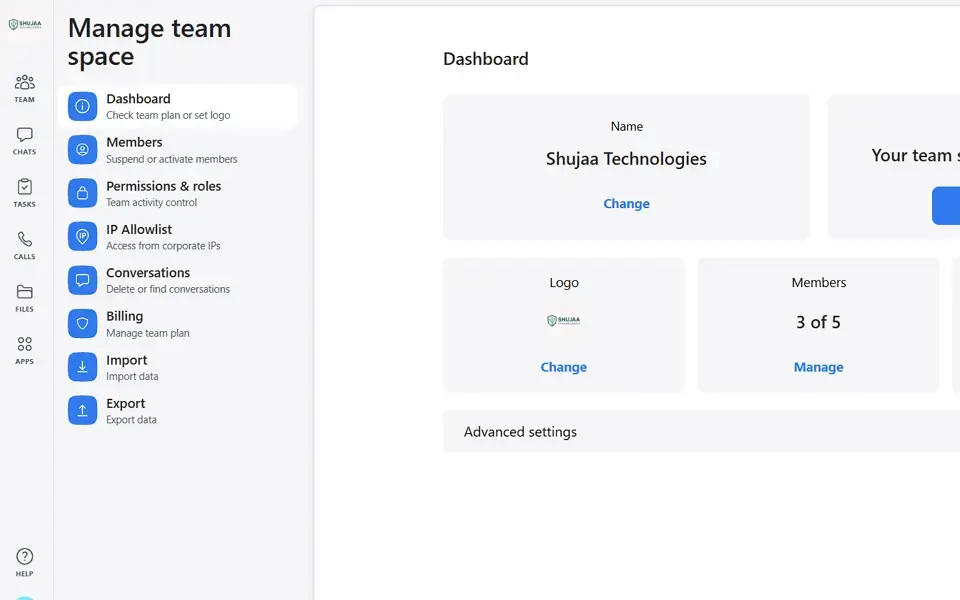Click the Export upload arrow icon
The width and height of the screenshot is (960, 600).
(83, 411)
